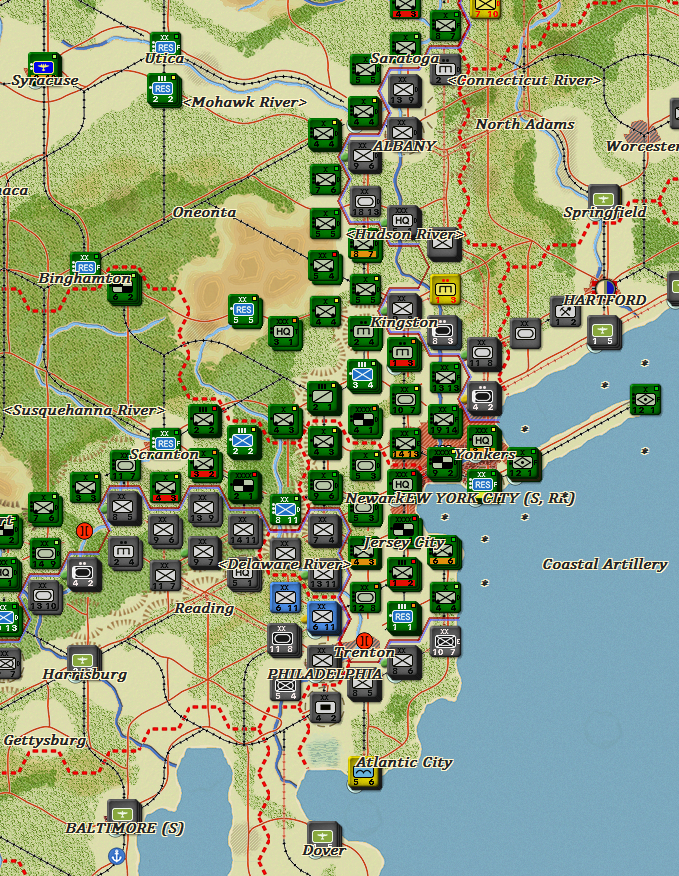The width and height of the screenshot is (679, 876).
Task: Select the RES 2-2 regiment near Mohawk River
Action: pos(163,89)
